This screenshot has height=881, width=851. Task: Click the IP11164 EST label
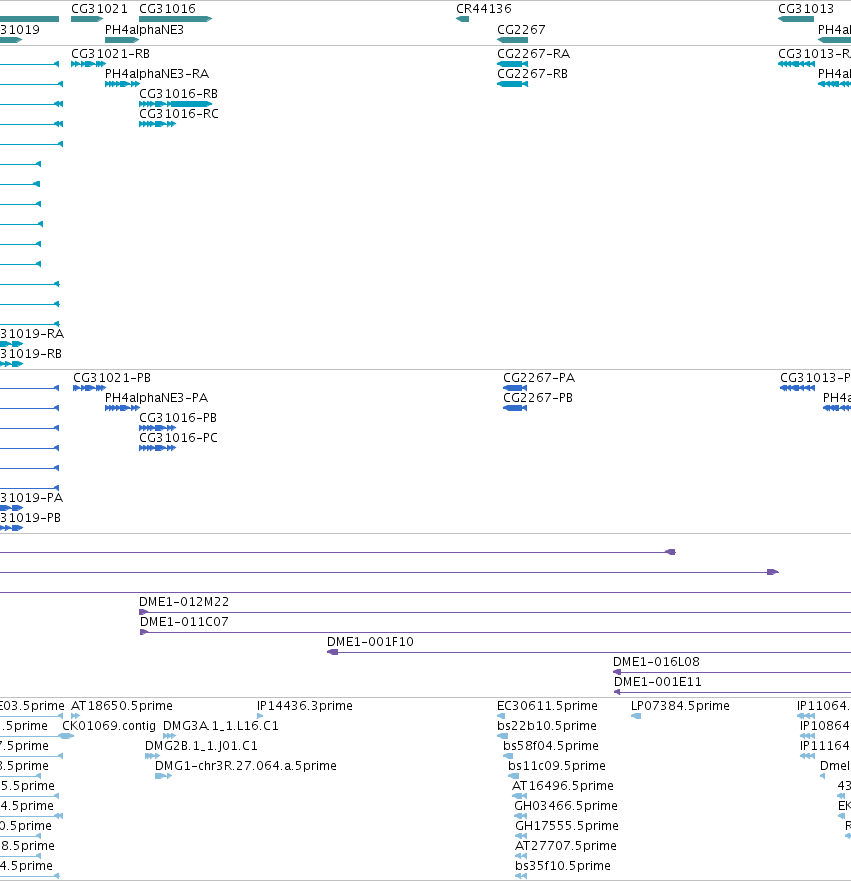pos(825,746)
